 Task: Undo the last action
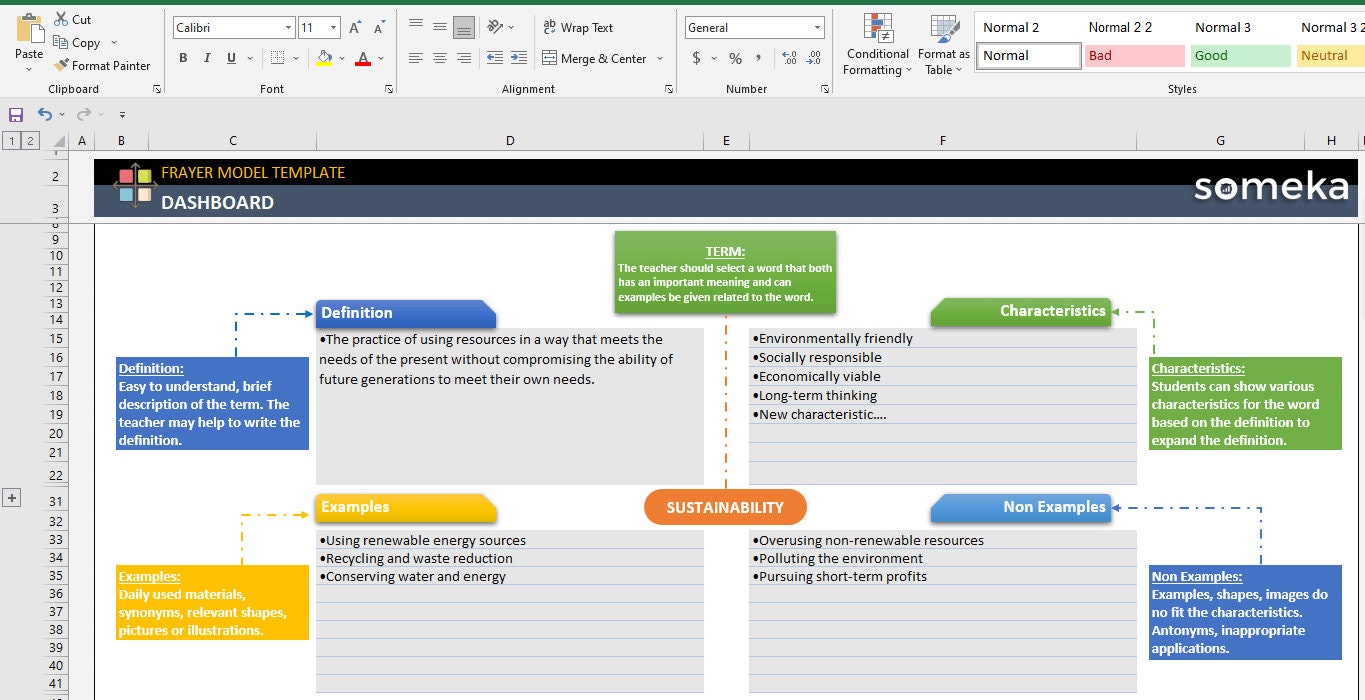coord(44,115)
